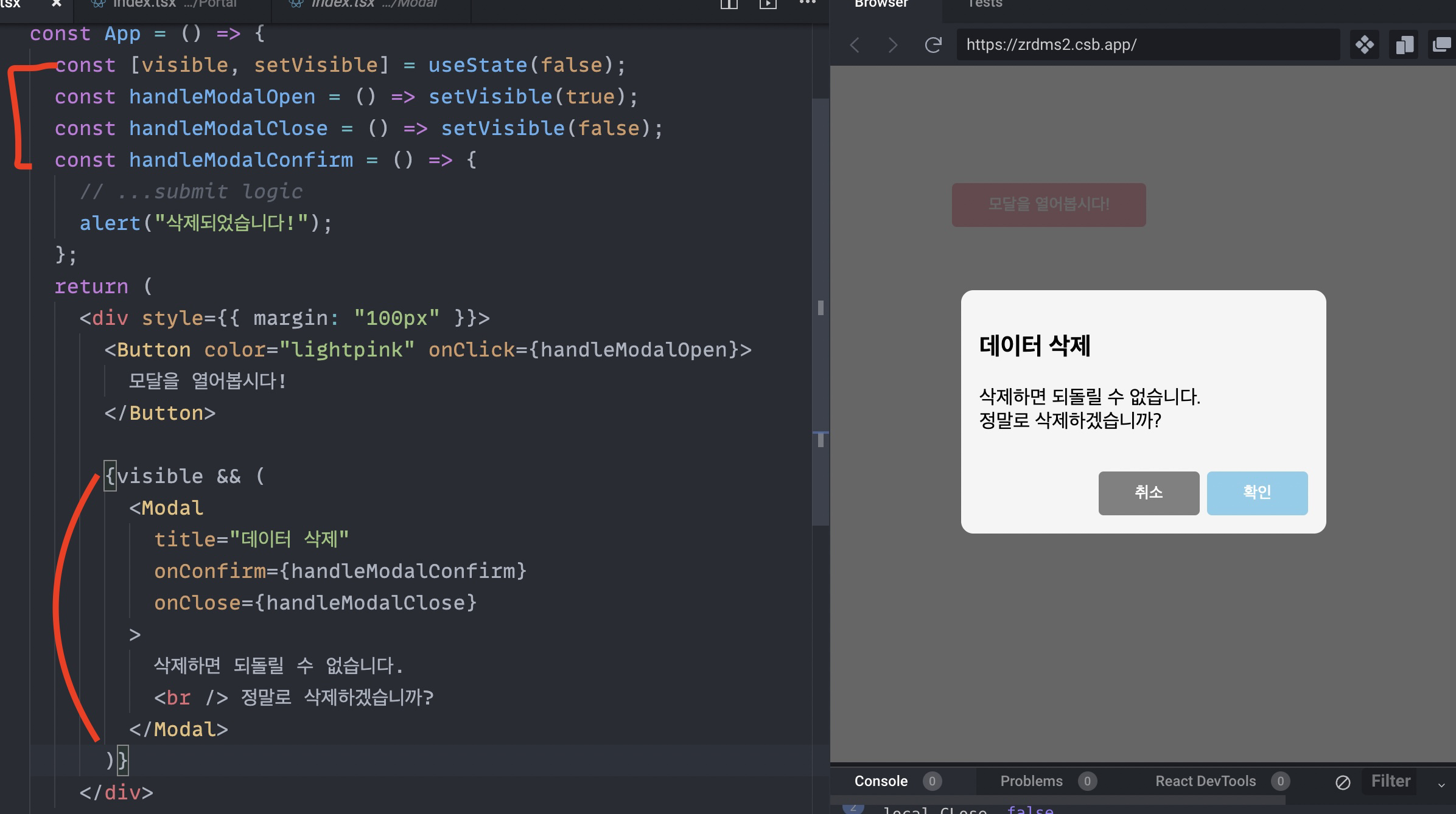Collapse the console panel chevron
The height and width of the screenshot is (814, 1456).
point(1441,785)
